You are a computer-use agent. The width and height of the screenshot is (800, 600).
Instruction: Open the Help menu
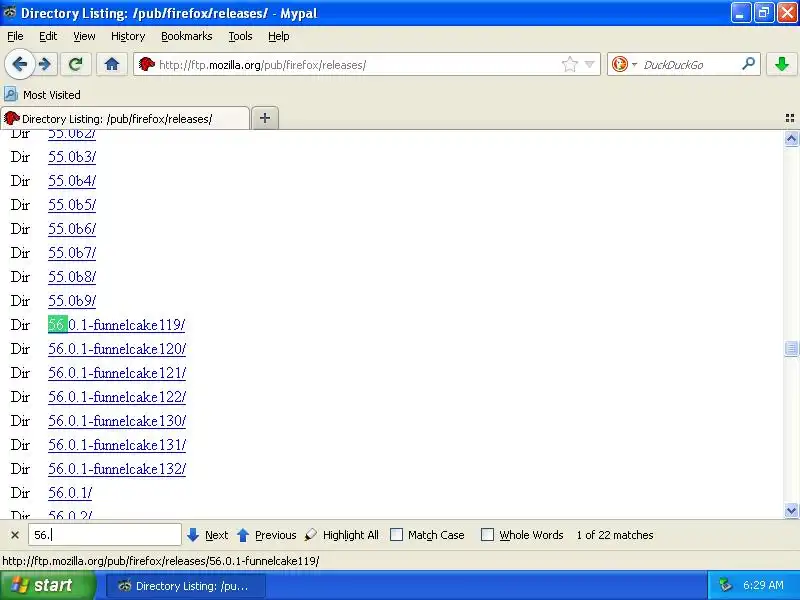tap(279, 36)
